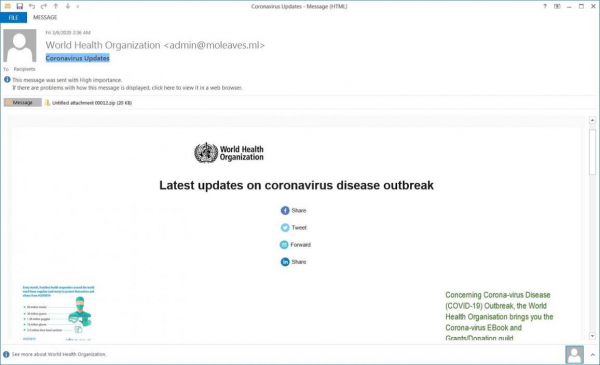Image resolution: width=600 pixels, height=365 pixels.
Task: Click the Redo arrow icon
Action: pos(44,6)
